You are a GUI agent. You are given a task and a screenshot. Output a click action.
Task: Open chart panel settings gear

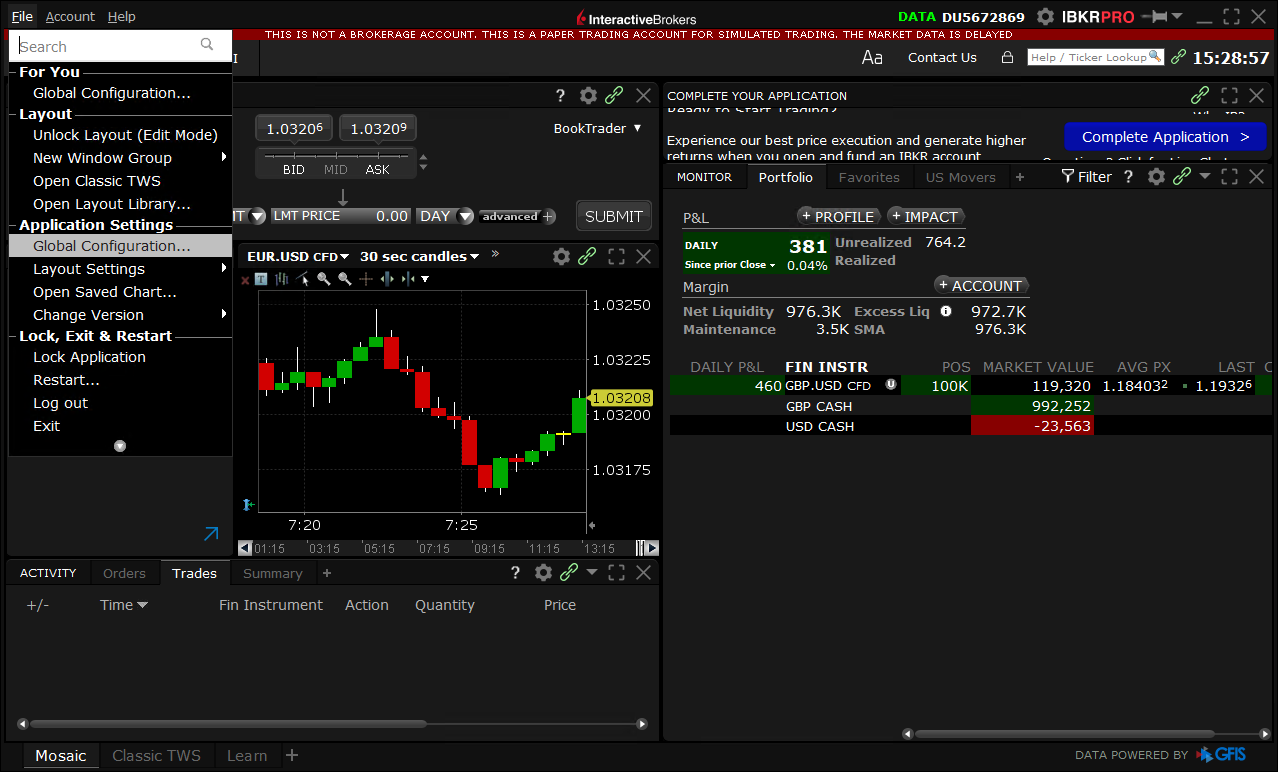click(561, 256)
